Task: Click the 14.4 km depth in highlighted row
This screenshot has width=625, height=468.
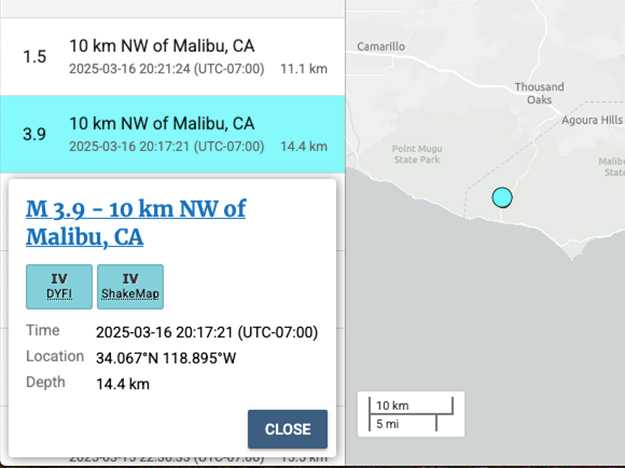Action: point(304,146)
